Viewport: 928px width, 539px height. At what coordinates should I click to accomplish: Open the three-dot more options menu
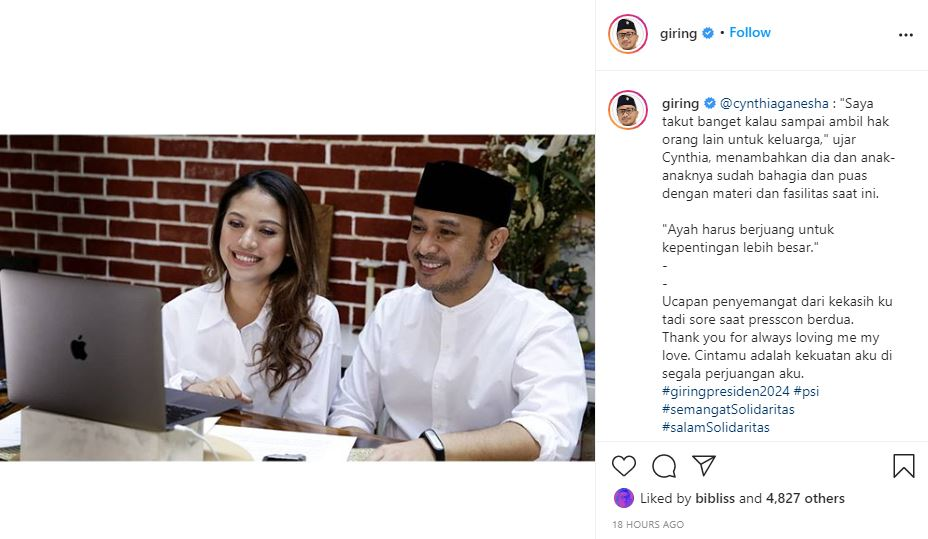(x=906, y=35)
